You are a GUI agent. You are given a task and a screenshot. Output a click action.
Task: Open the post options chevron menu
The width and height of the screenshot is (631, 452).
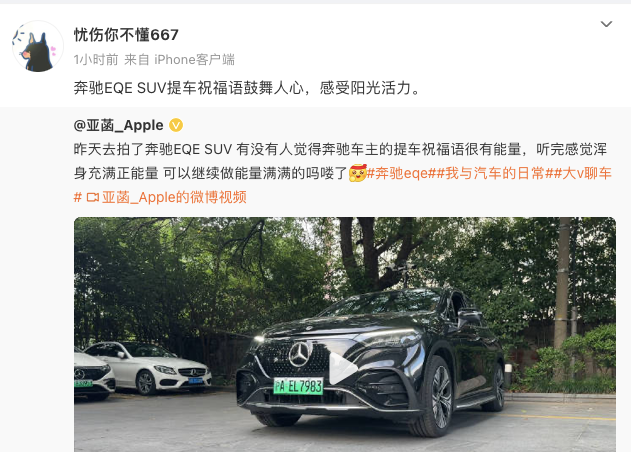[x=606, y=24]
